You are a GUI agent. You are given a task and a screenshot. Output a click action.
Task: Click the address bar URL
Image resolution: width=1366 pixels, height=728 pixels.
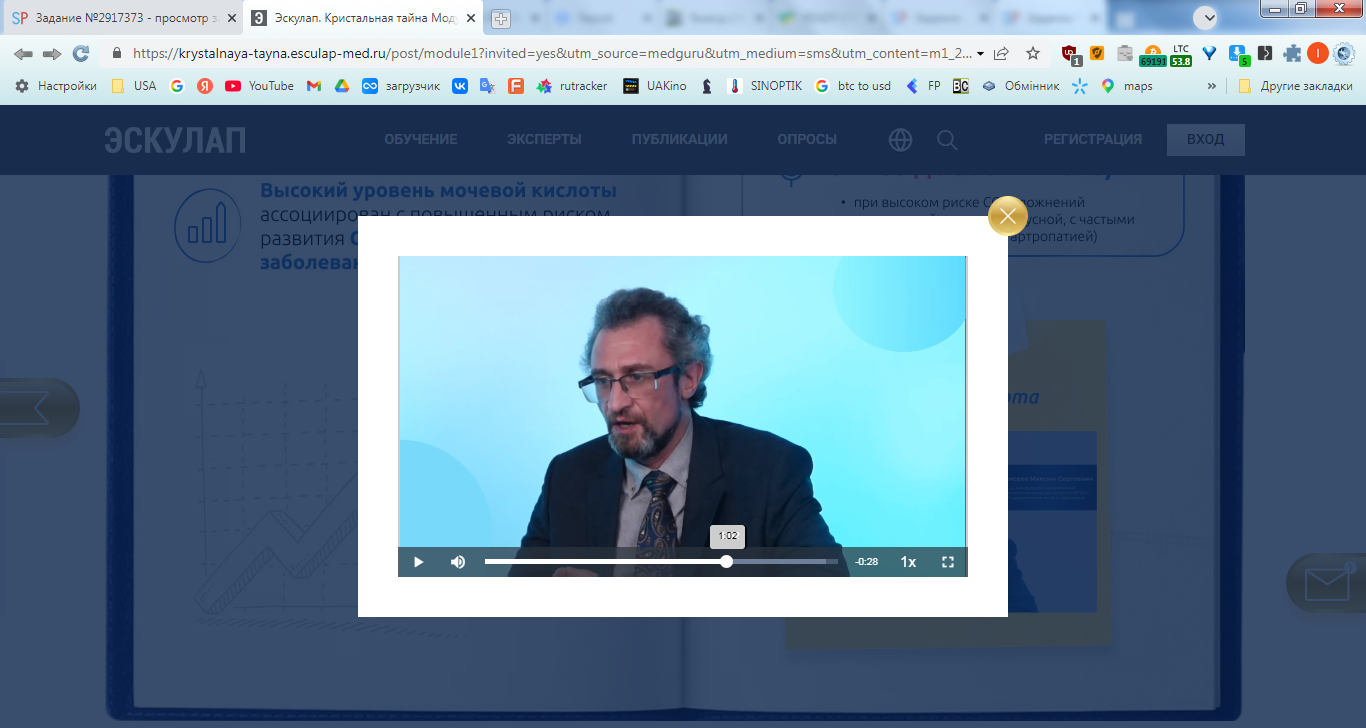551,54
